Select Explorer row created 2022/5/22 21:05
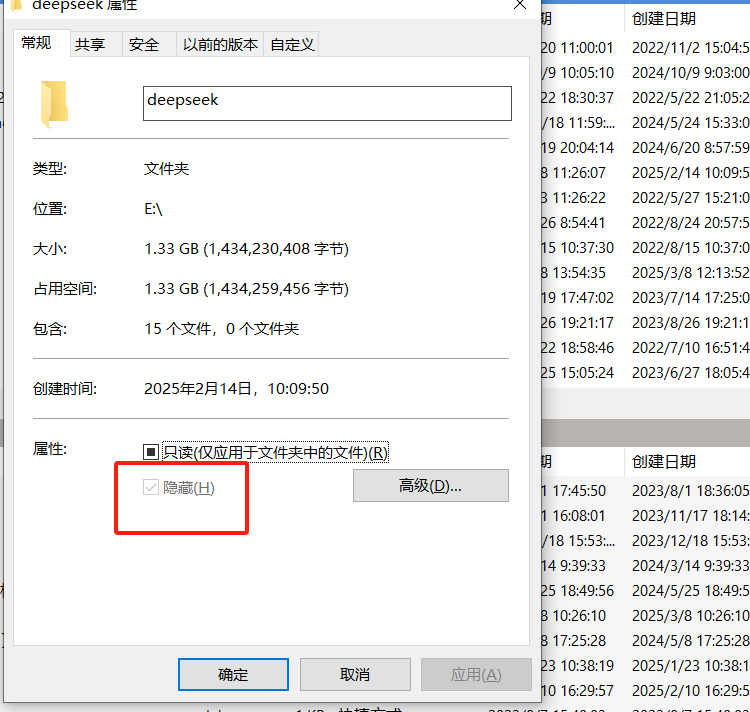The image size is (750, 712). (x=645, y=98)
